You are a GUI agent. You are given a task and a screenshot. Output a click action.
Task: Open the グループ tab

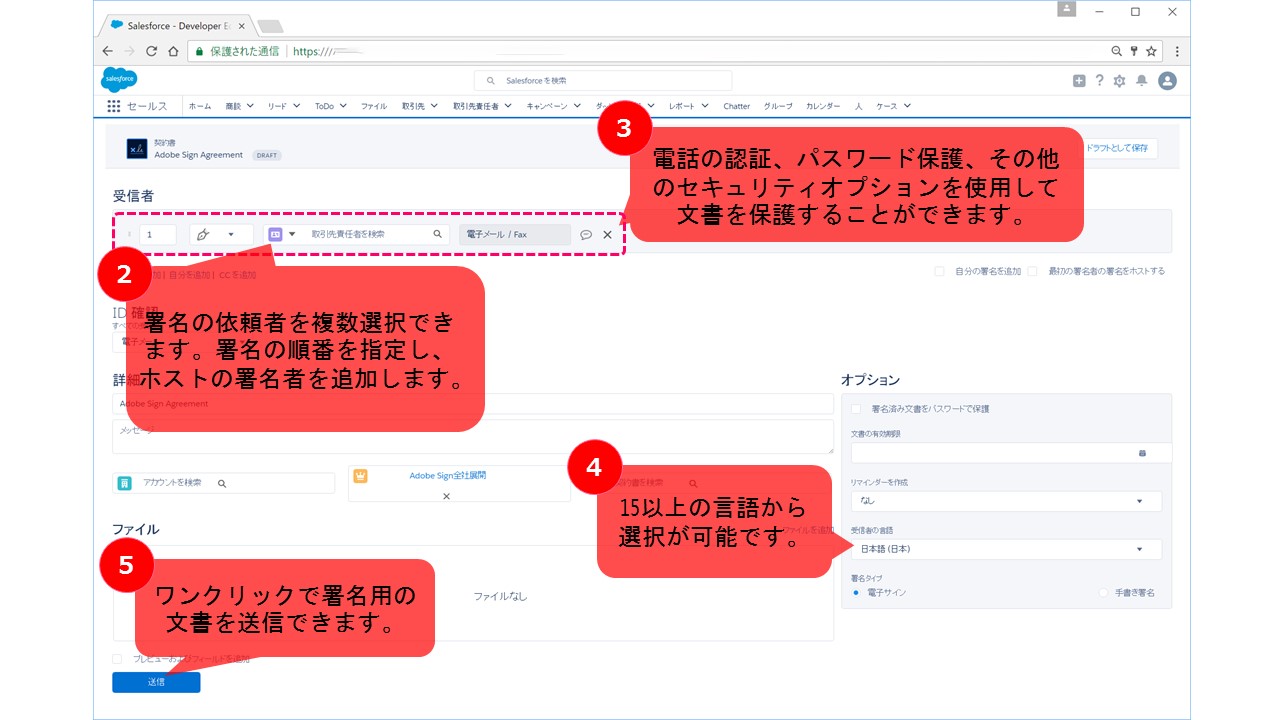pyautogui.click(x=778, y=106)
